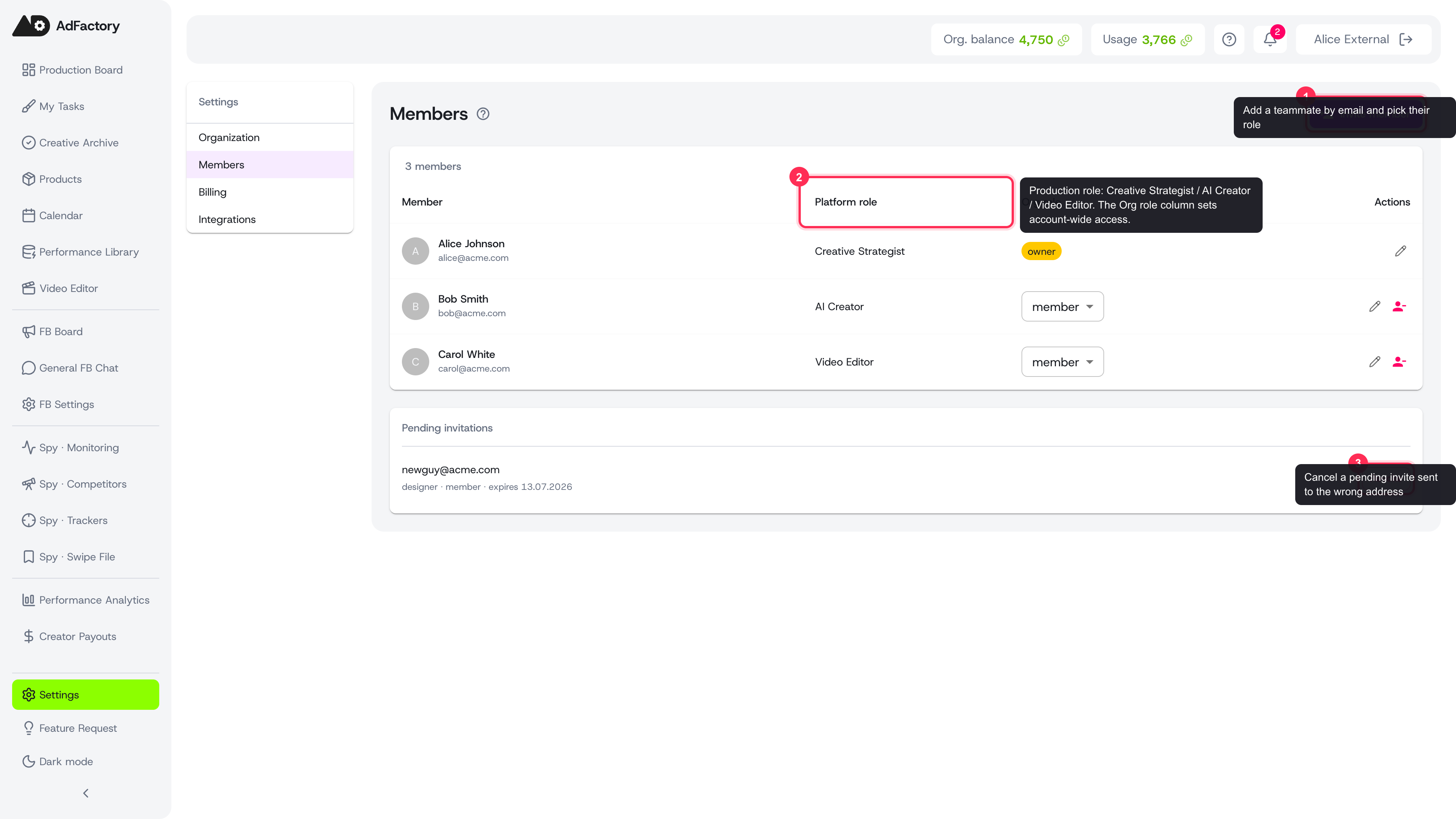This screenshot has height=819, width=1456.
Task: Open Calendar in sidebar
Action: pyautogui.click(x=85, y=215)
